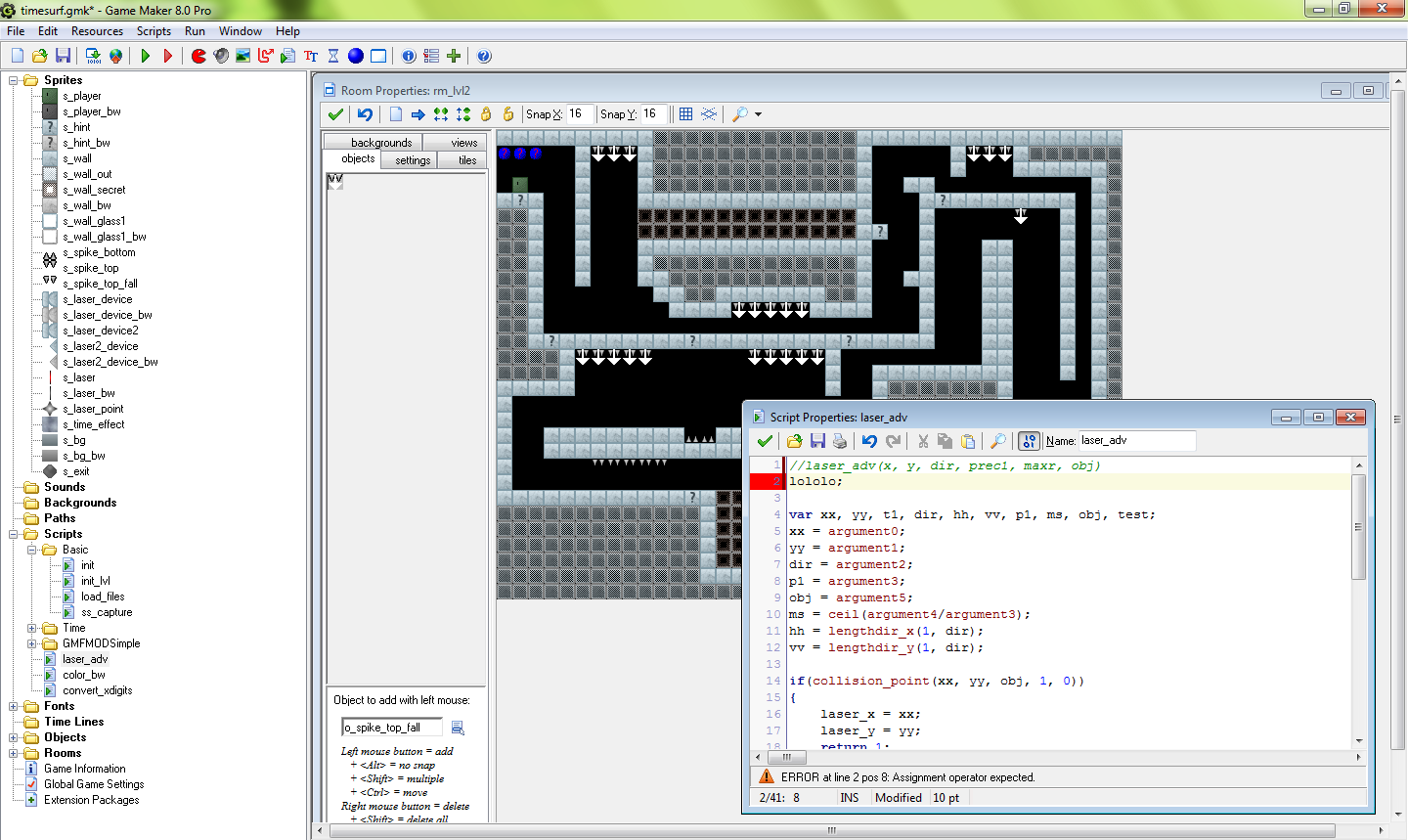Create an object (blue ball icon)
Image resolution: width=1408 pixels, height=840 pixels.
(x=356, y=56)
